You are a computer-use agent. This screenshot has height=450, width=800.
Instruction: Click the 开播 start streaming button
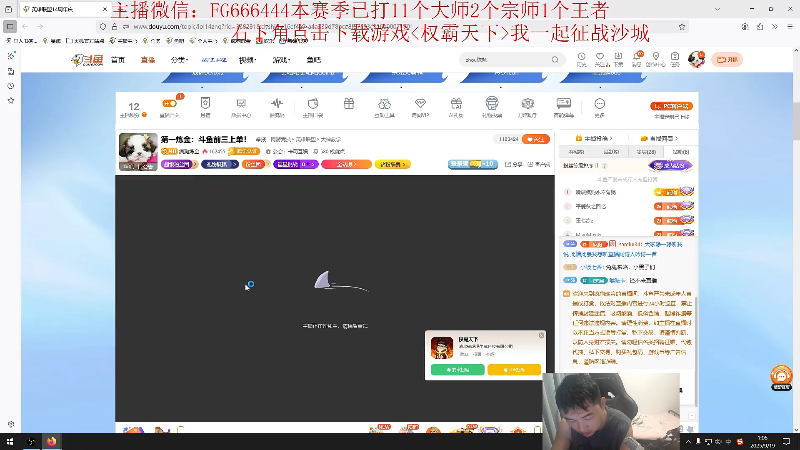pos(727,60)
